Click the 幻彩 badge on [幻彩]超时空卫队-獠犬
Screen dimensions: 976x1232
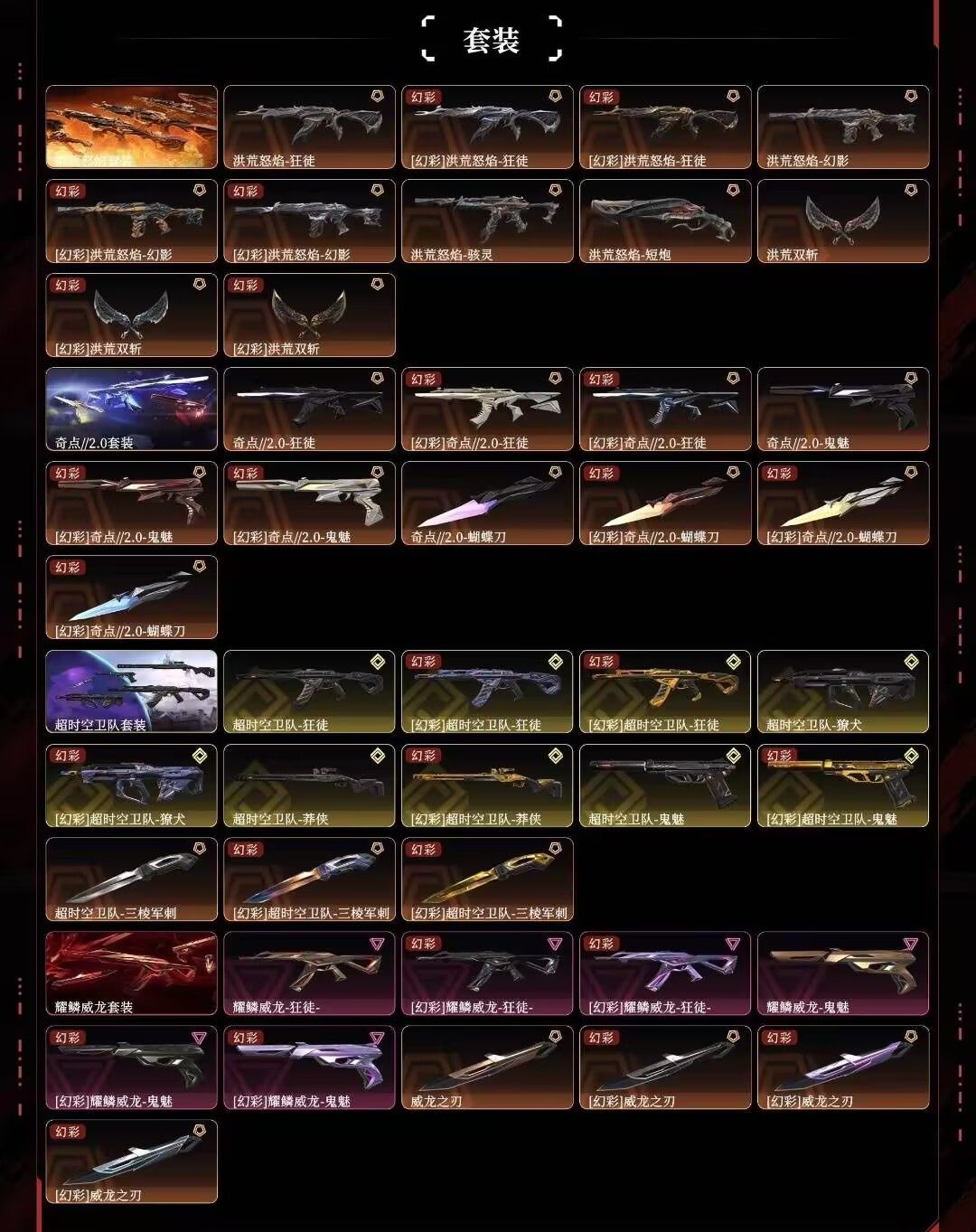pos(67,756)
